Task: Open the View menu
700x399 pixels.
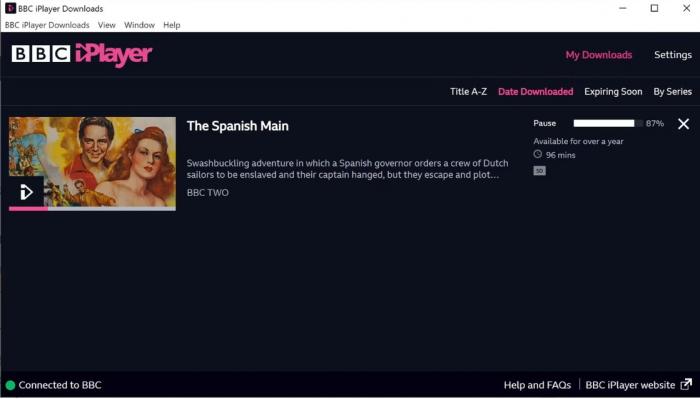Action: [x=107, y=25]
